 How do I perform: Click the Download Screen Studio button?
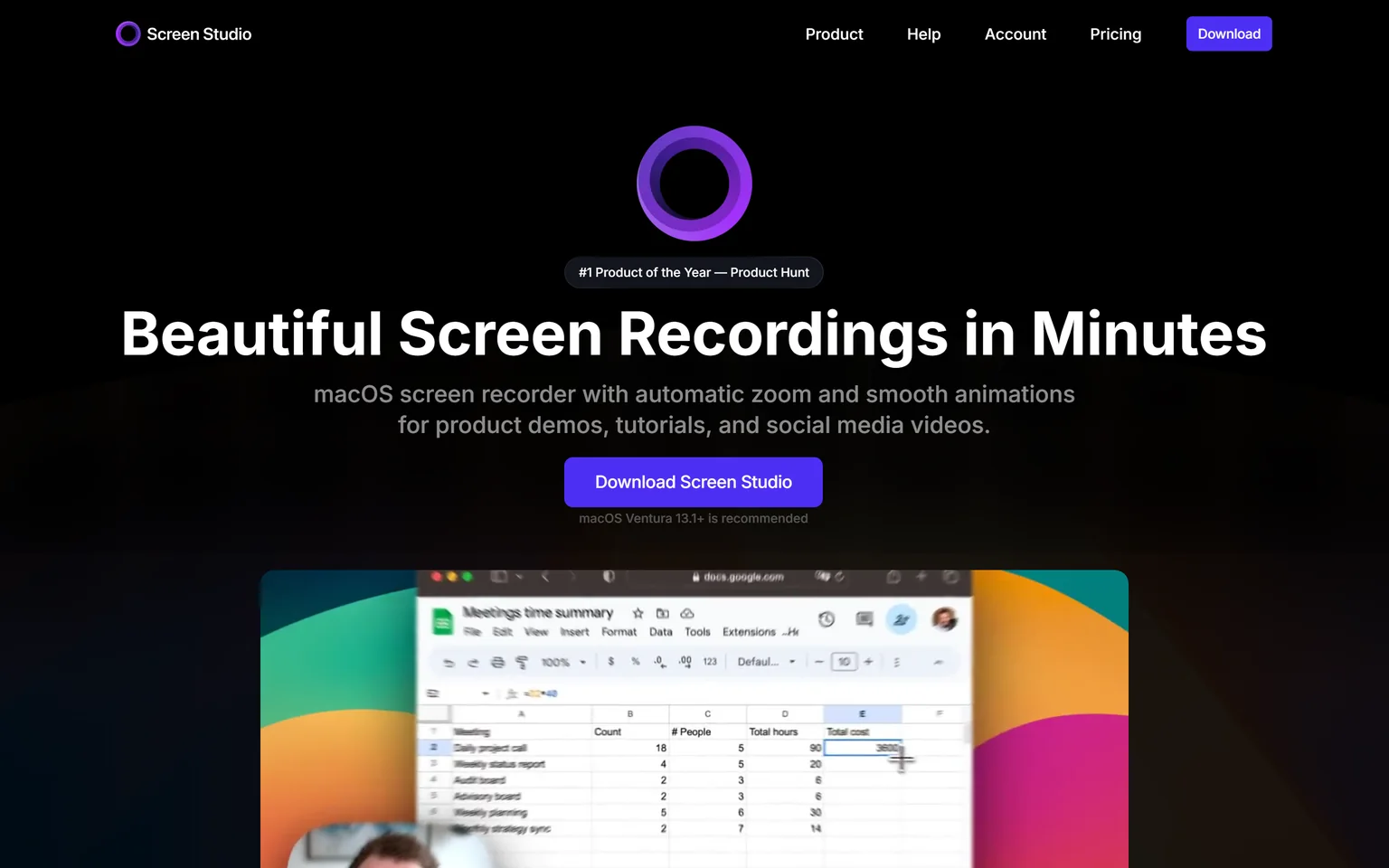[x=694, y=482]
